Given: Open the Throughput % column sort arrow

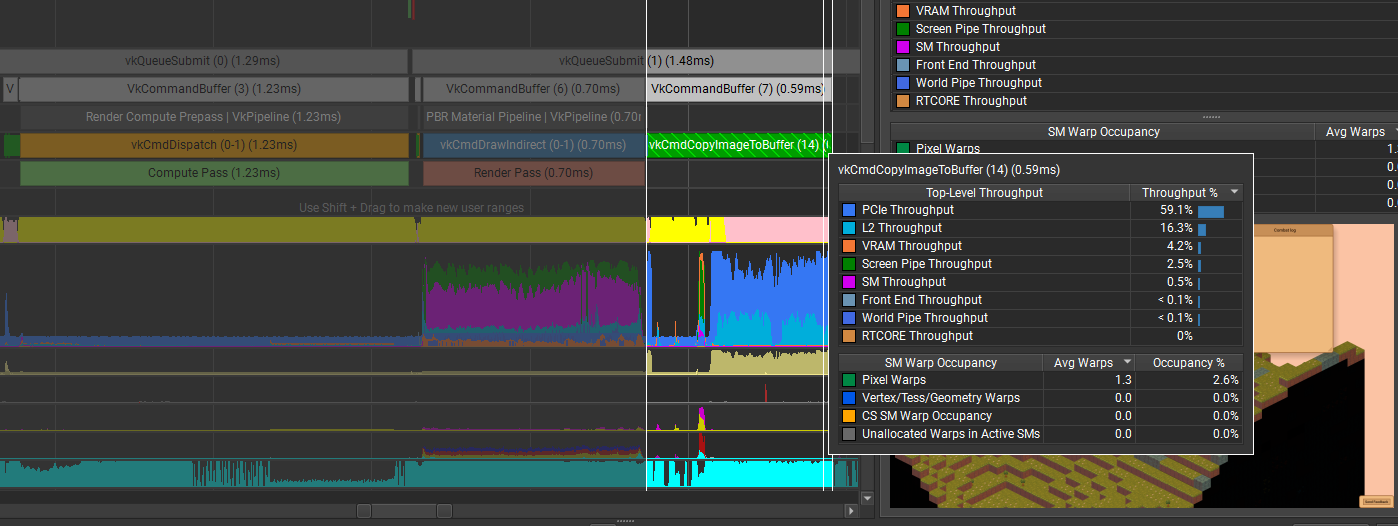Looking at the screenshot, I should (x=1235, y=192).
